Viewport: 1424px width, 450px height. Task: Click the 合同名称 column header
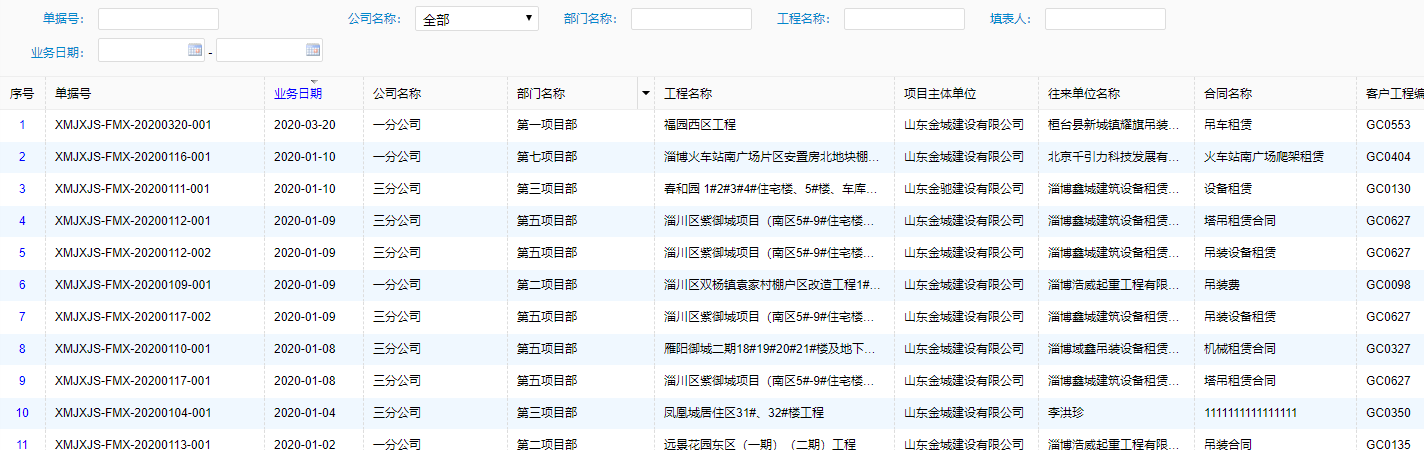click(x=1229, y=93)
